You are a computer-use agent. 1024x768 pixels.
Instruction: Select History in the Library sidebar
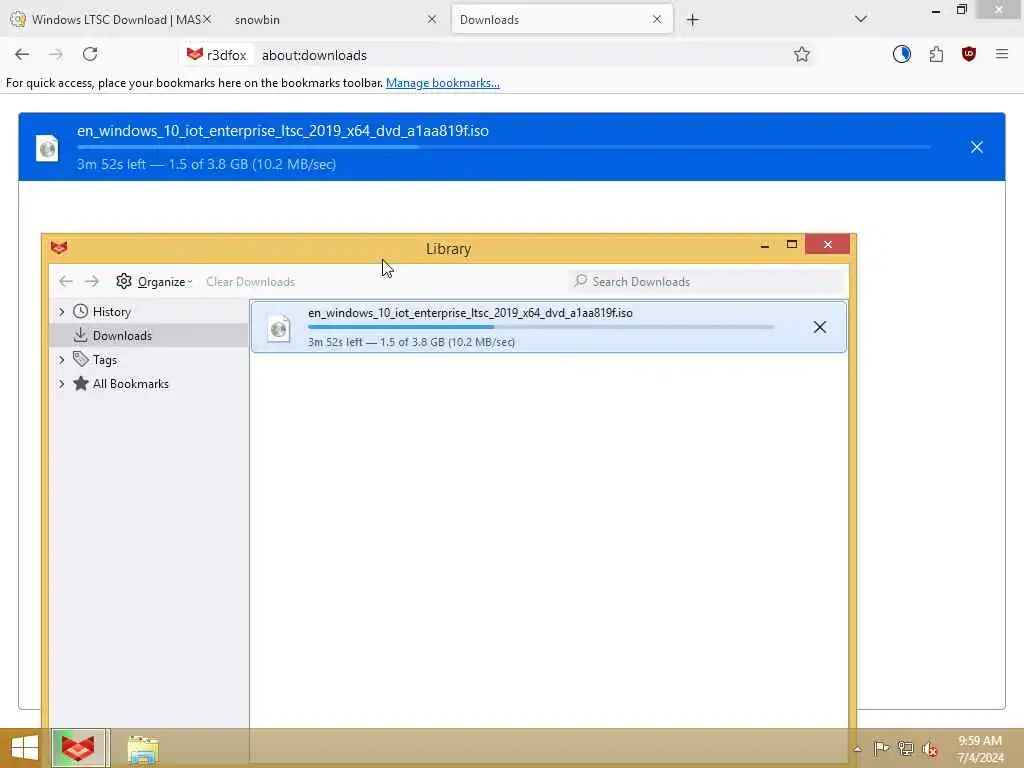click(112, 312)
